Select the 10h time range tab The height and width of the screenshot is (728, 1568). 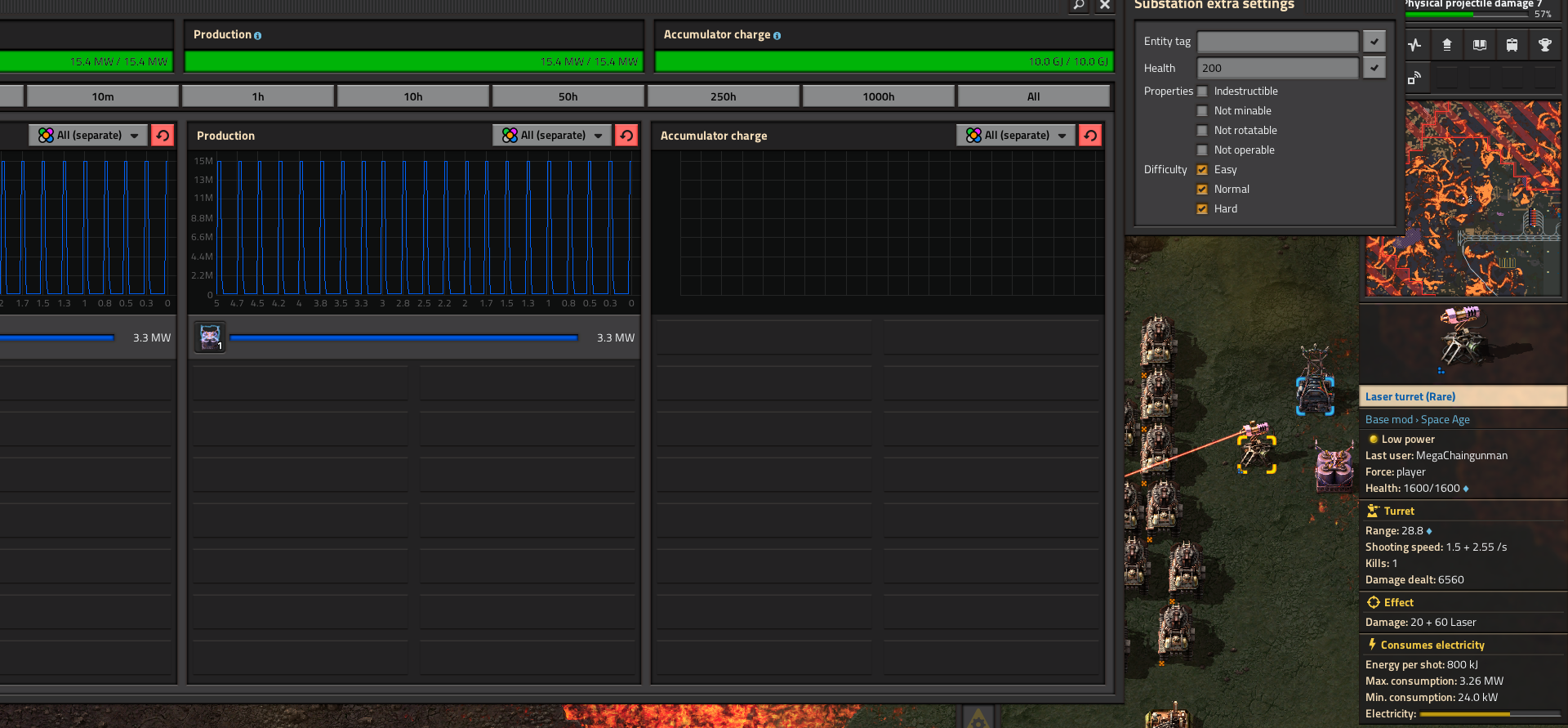pyautogui.click(x=413, y=96)
